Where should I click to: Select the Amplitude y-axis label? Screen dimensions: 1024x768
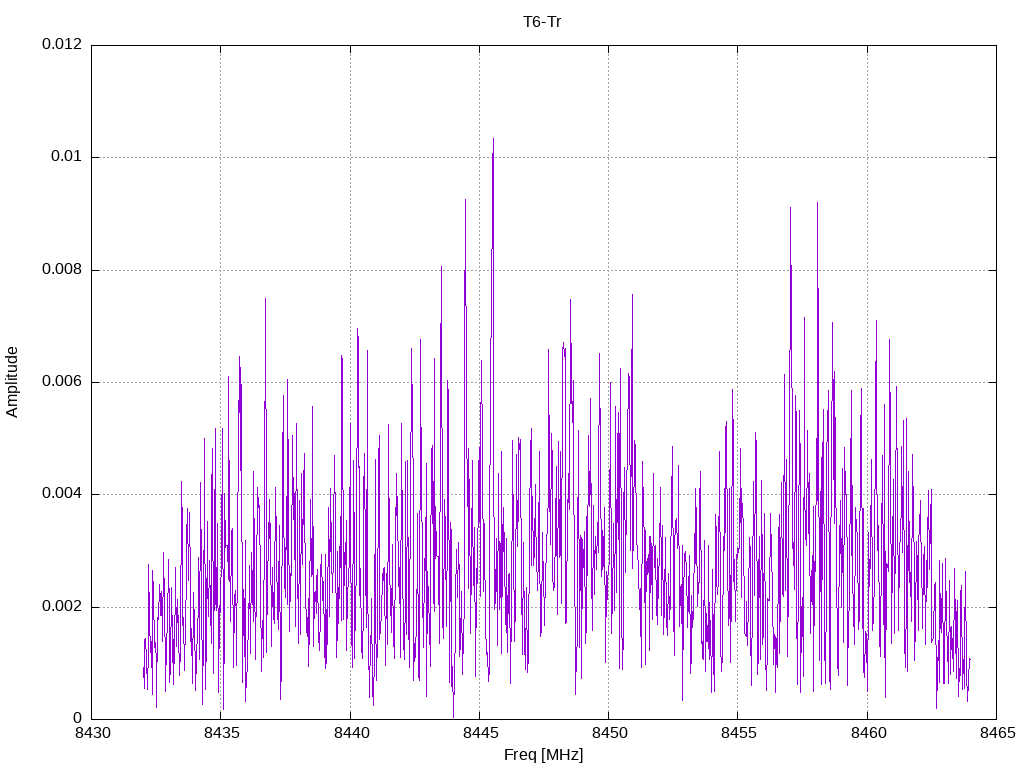tap(12, 382)
